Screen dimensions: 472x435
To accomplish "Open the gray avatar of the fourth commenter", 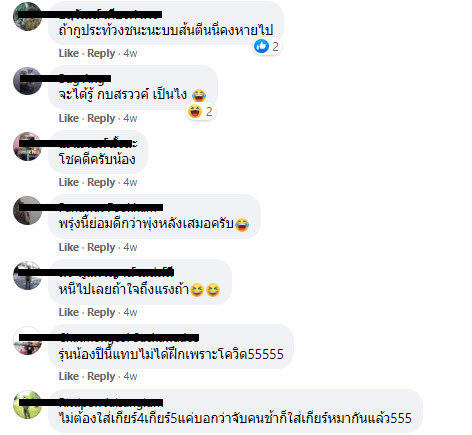I will point(27,211).
